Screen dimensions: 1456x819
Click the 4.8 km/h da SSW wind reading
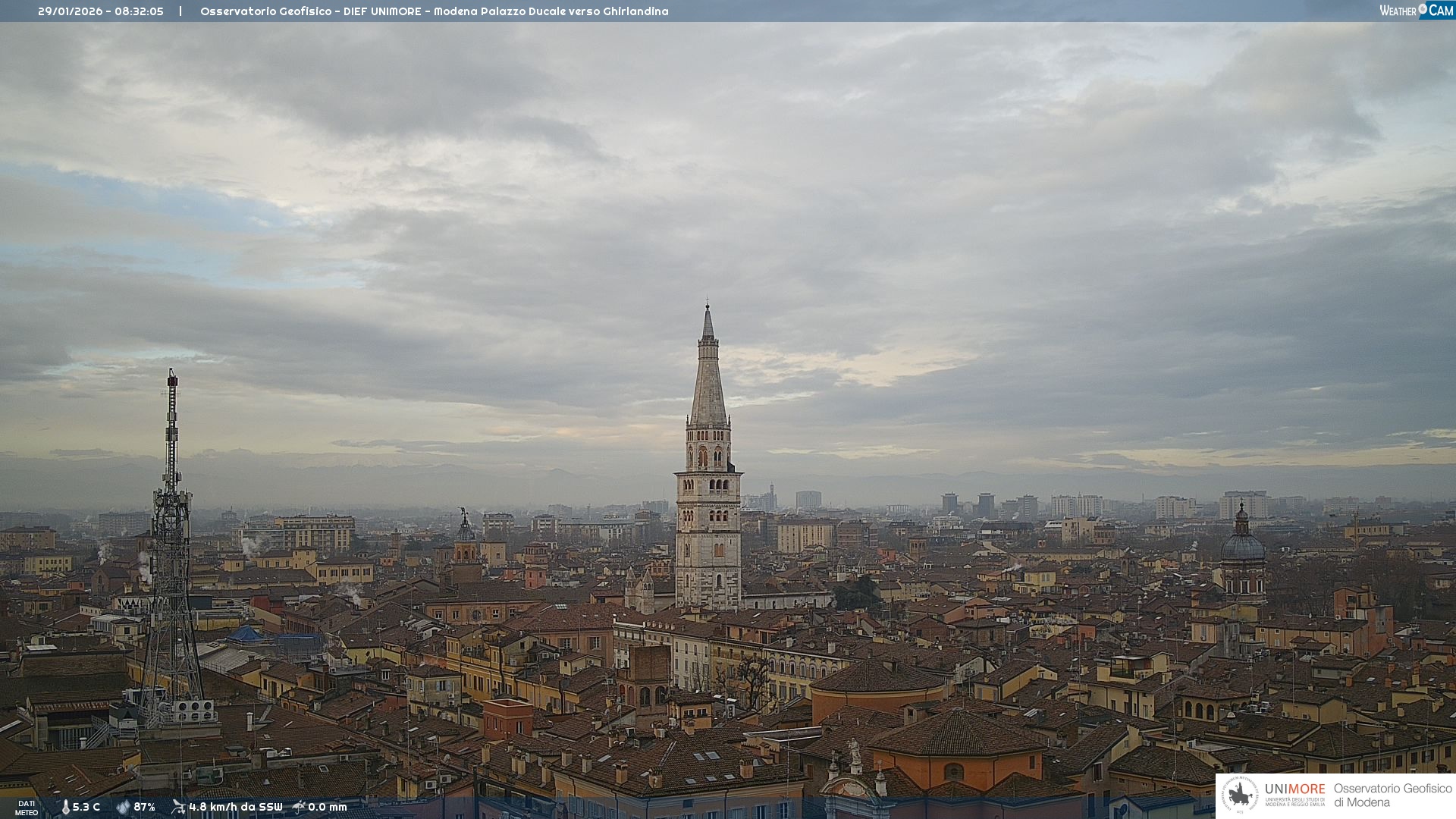coord(236,807)
